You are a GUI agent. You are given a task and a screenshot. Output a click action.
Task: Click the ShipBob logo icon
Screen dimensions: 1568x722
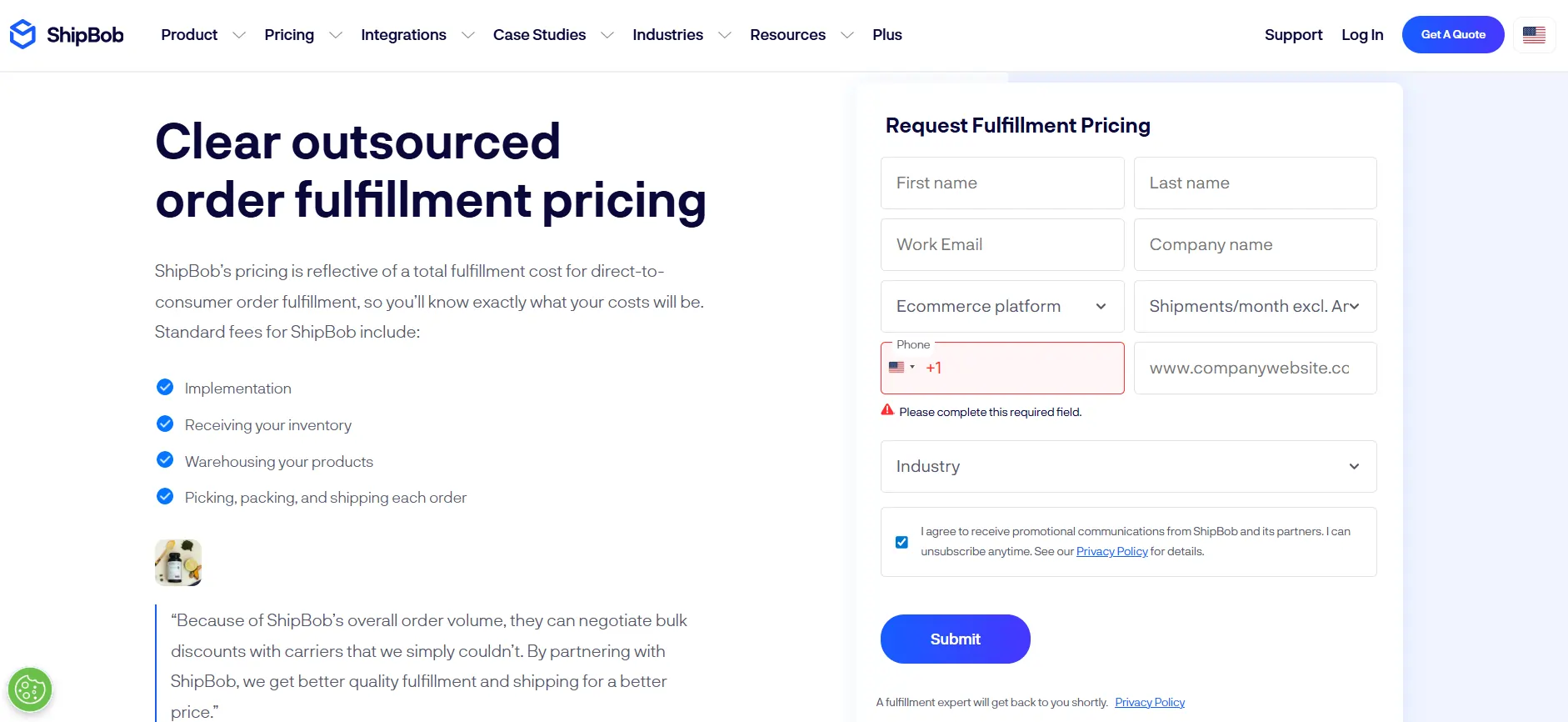22,34
